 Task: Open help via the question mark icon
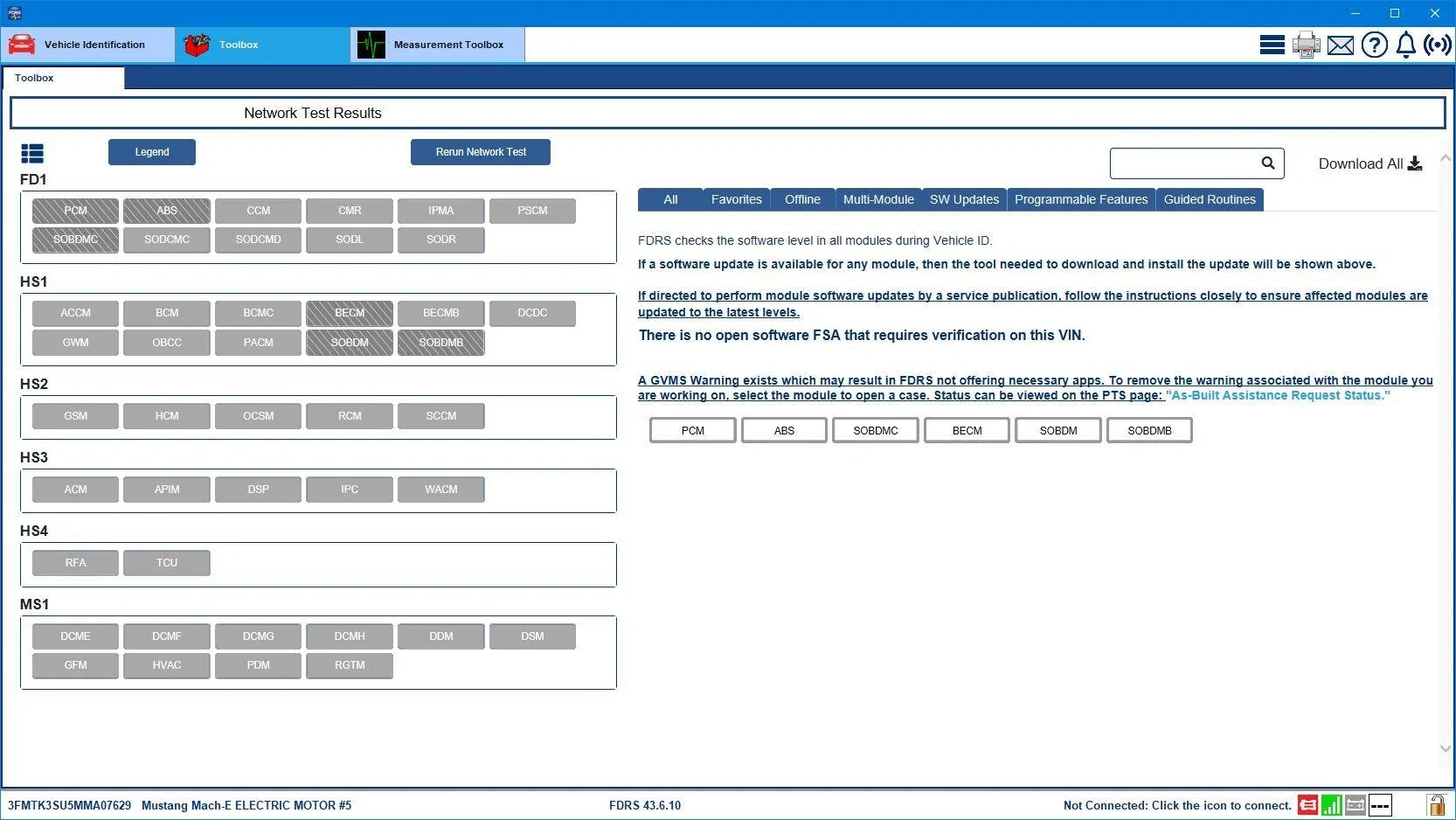click(x=1375, y=45)
